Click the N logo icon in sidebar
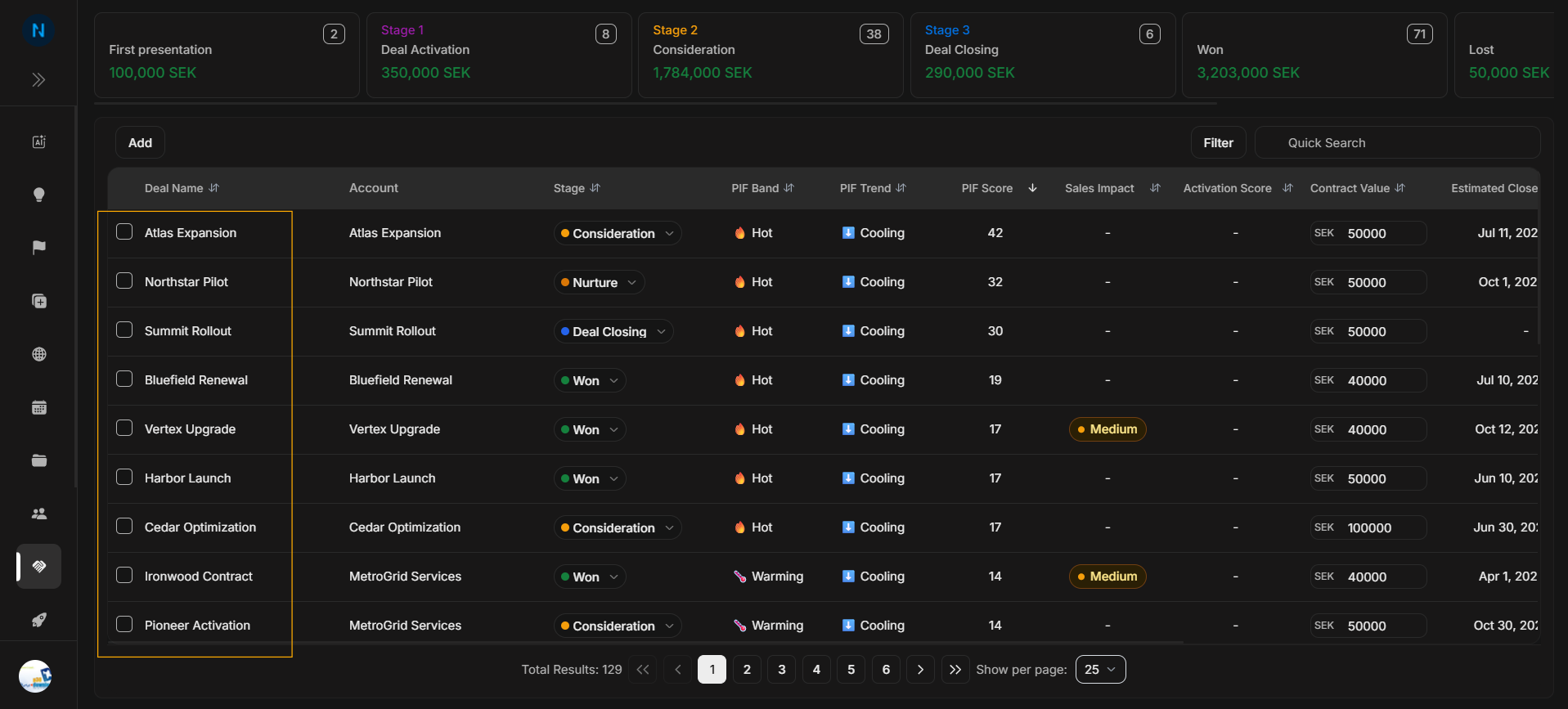Image resolution: width=1568 pixels, height=709 pixels. 38,31
